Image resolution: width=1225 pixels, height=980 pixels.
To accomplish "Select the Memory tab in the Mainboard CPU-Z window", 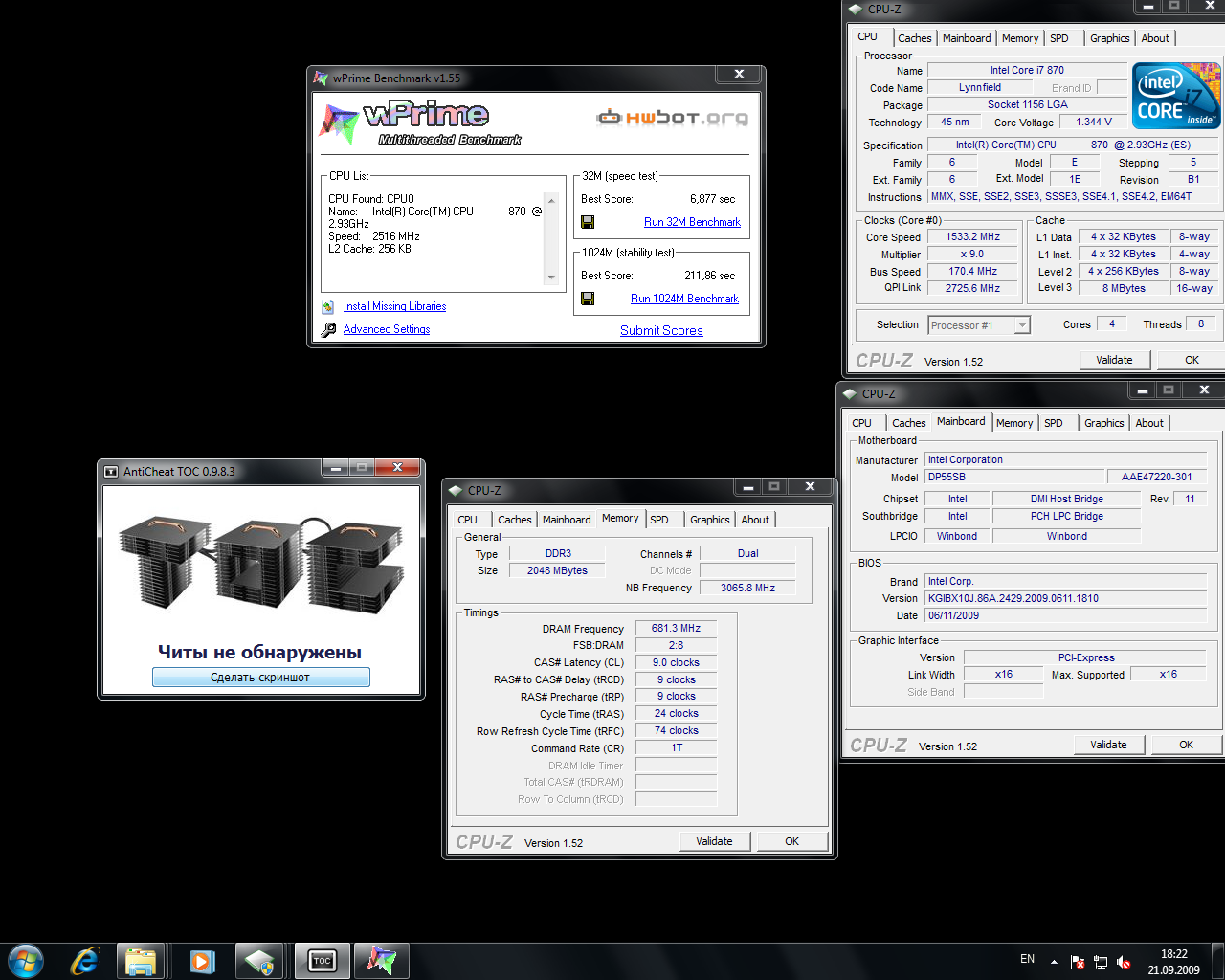I will pos(1014,423).
